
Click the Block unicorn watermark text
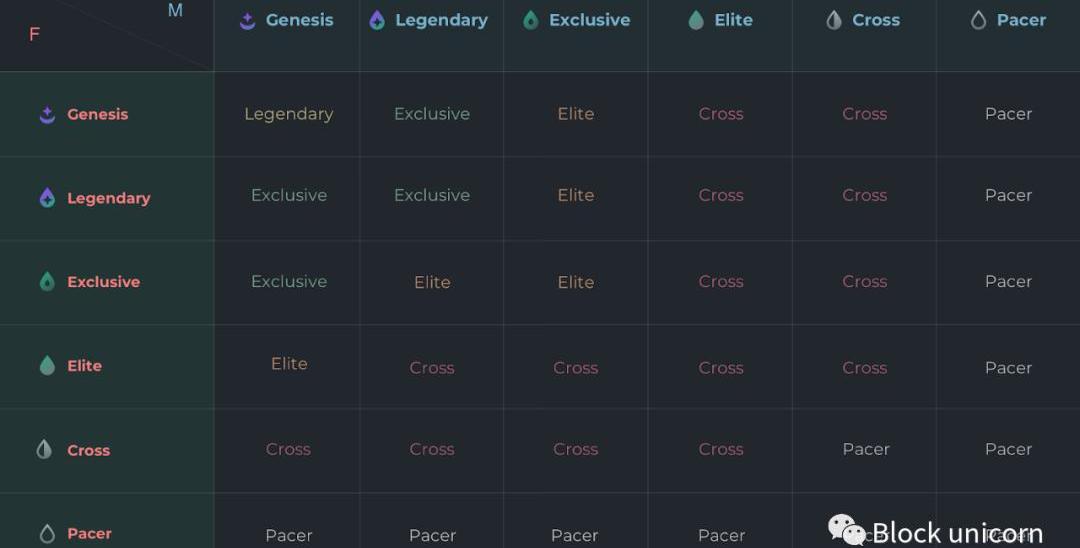coord(957,533)
